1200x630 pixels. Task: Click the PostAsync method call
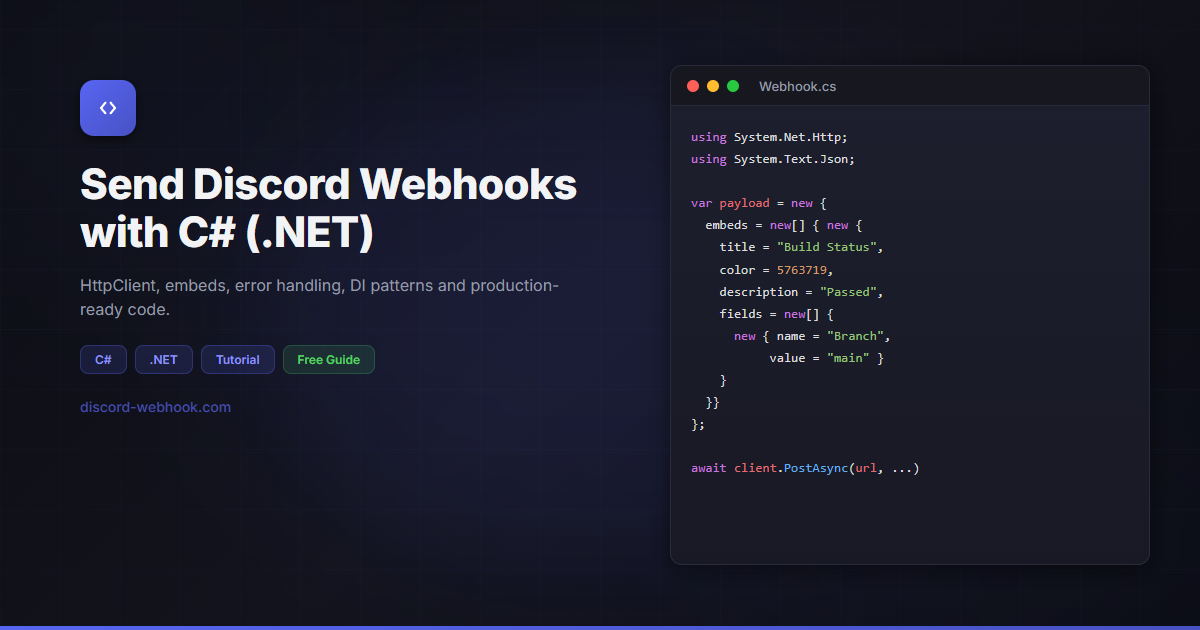[x=815, y=467]
